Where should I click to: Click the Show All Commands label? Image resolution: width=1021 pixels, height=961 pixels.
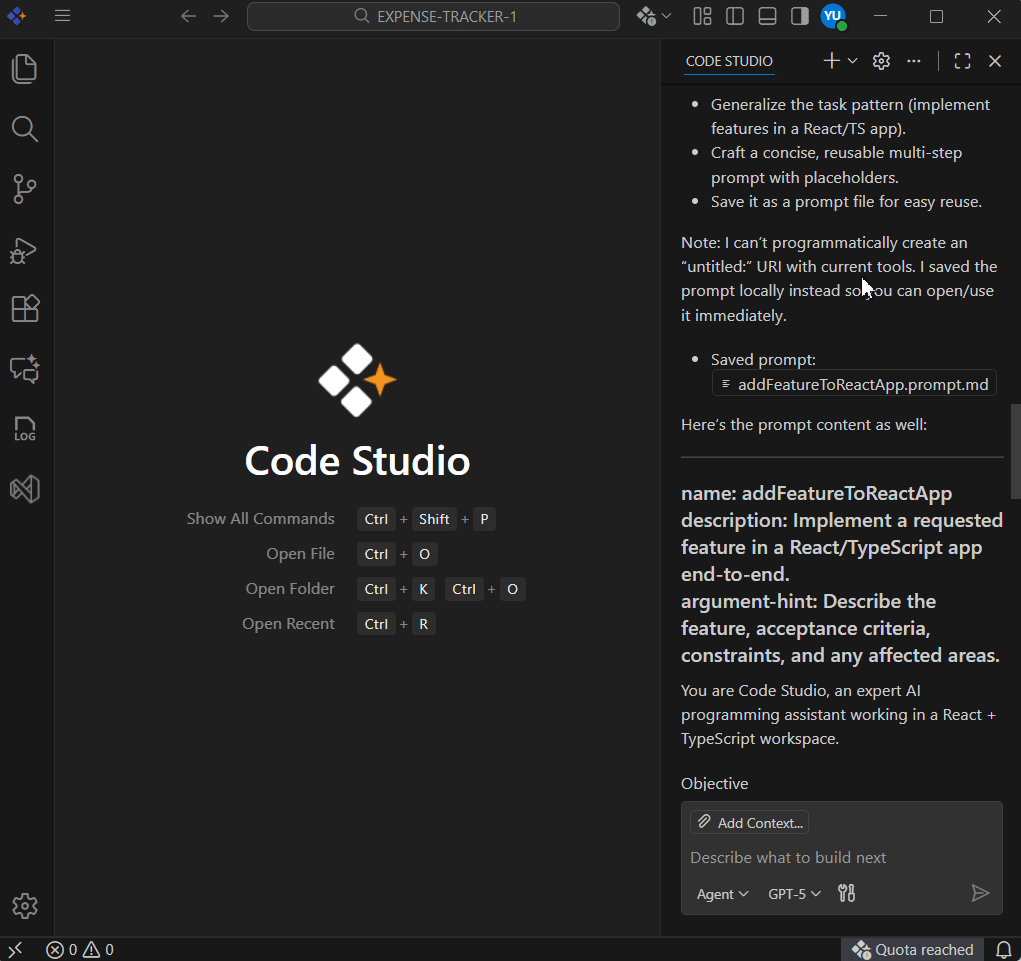tap(260, 519)
